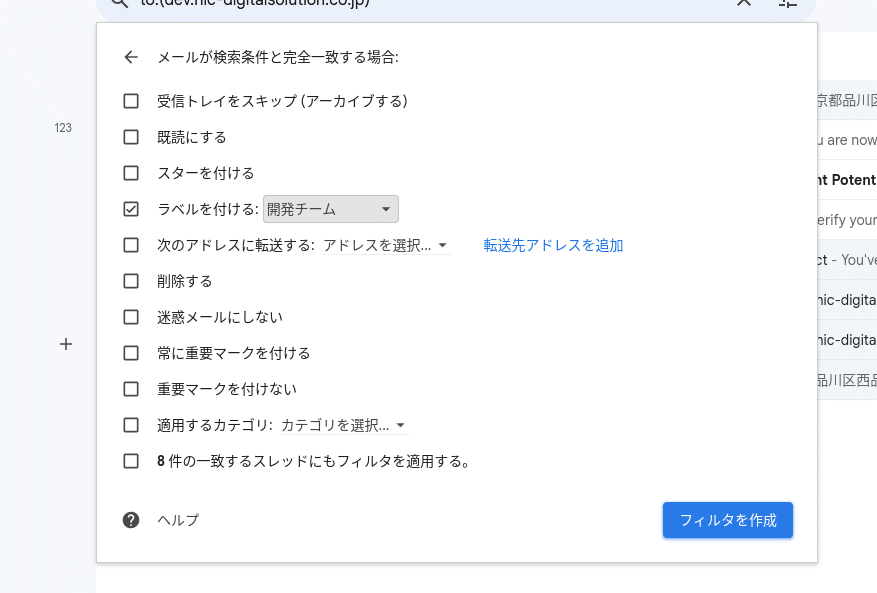Click the compose plus button in the sidebar
The width and height of the screenshot is (877, 593).
(x=65, y=344)
